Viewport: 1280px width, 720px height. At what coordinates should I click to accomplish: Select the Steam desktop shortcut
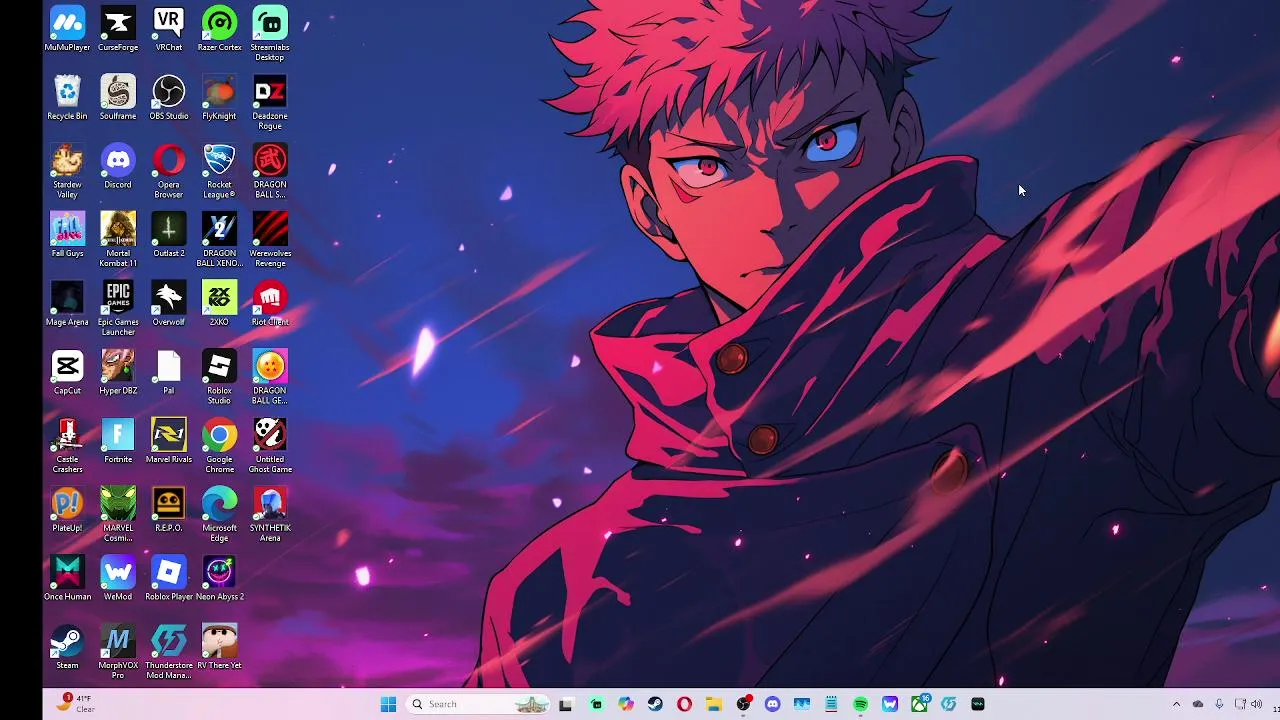[x=67, y=648]
